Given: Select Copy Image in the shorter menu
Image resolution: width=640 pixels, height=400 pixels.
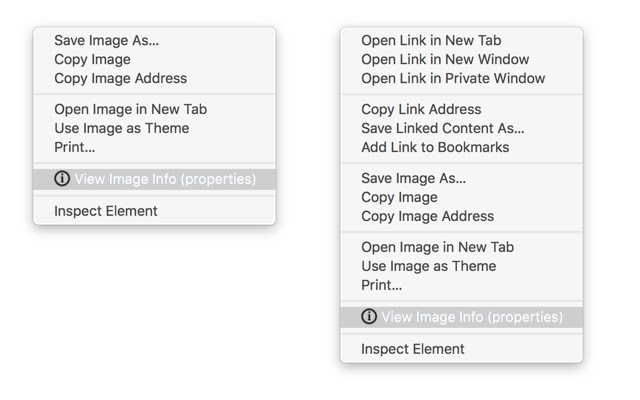Looking at the screenshot, I should [92, 59].
